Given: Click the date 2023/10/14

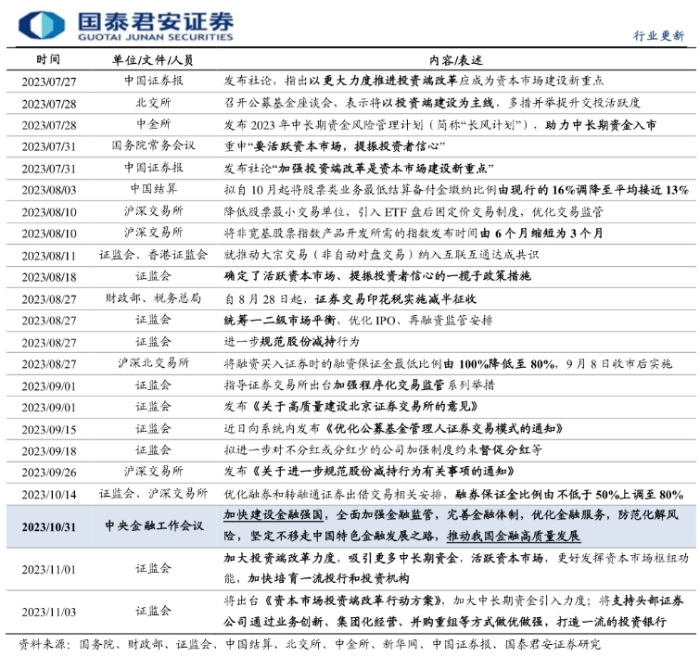Looking at the screenshot, I should [x=49, y=495].
